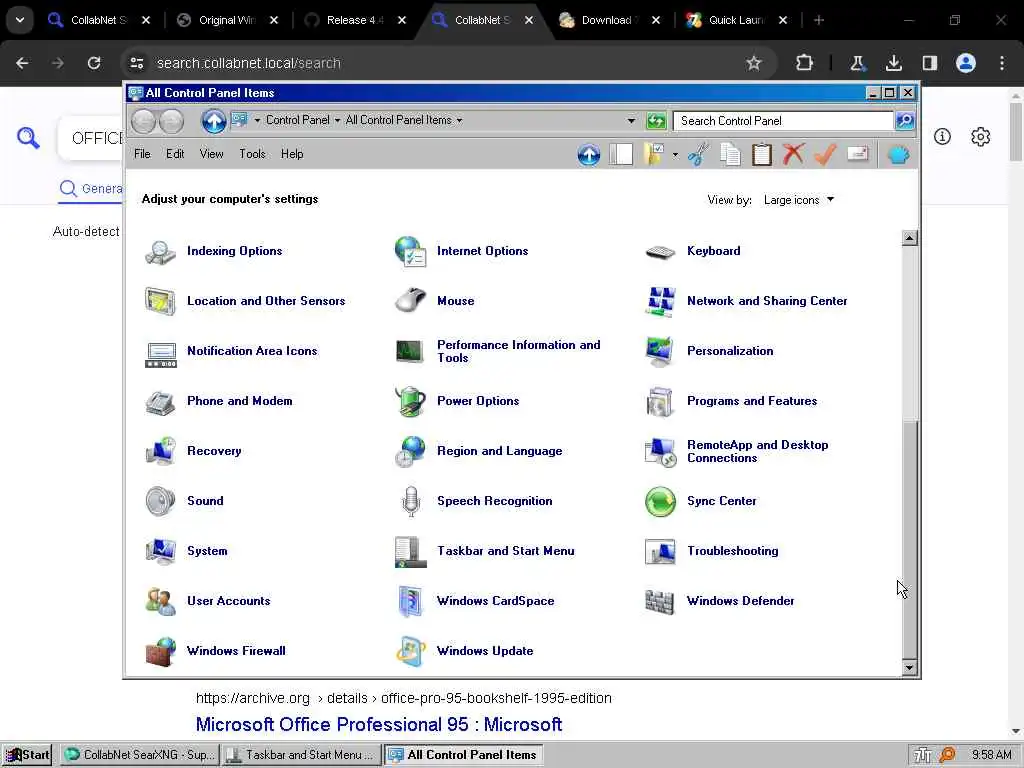This screenshot has height=768, width=1024.
Task: Open the View menu
Action: 211,154
